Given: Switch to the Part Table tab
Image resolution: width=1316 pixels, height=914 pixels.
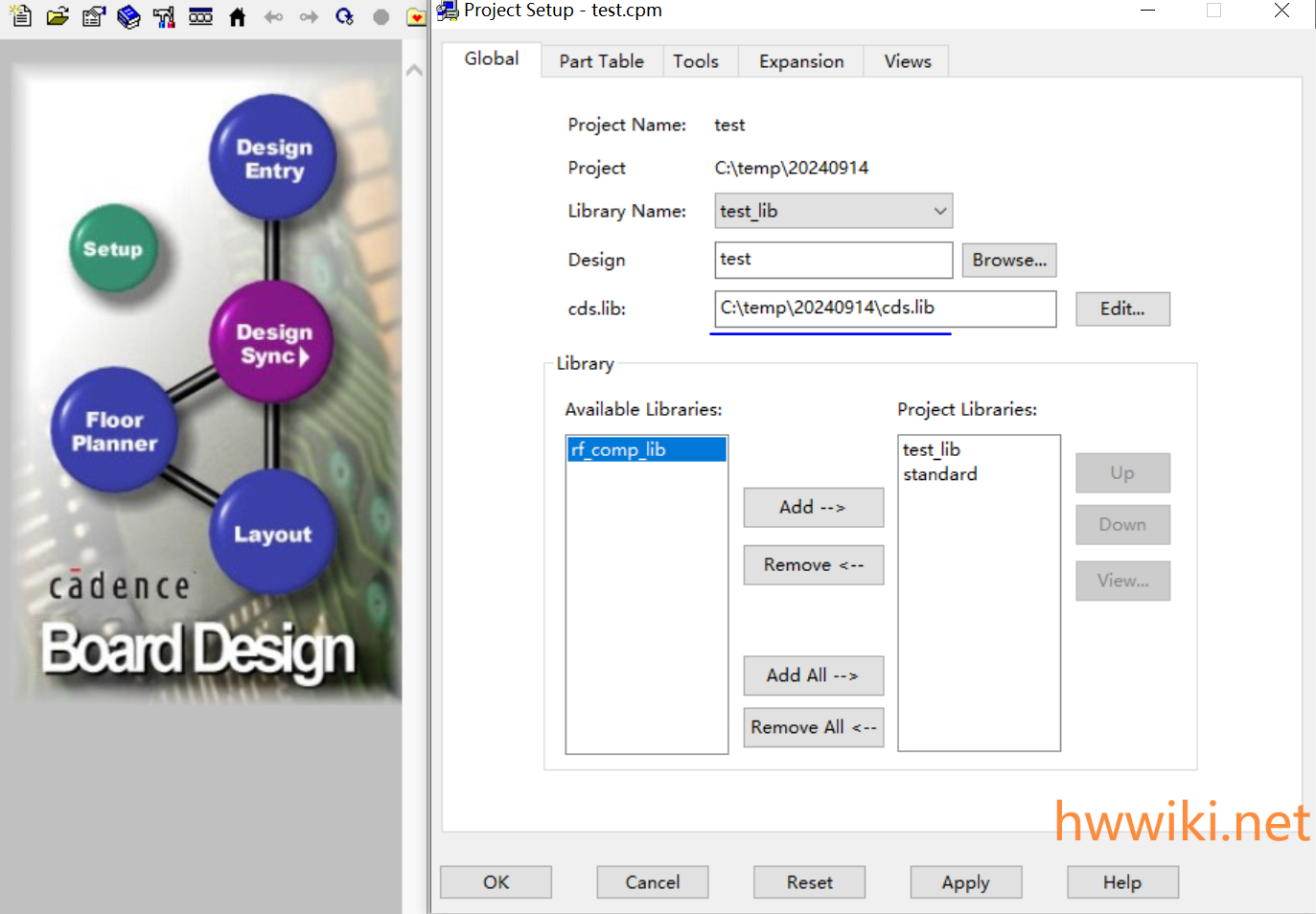Looking at the screenshot, I should tap(601, 61).
